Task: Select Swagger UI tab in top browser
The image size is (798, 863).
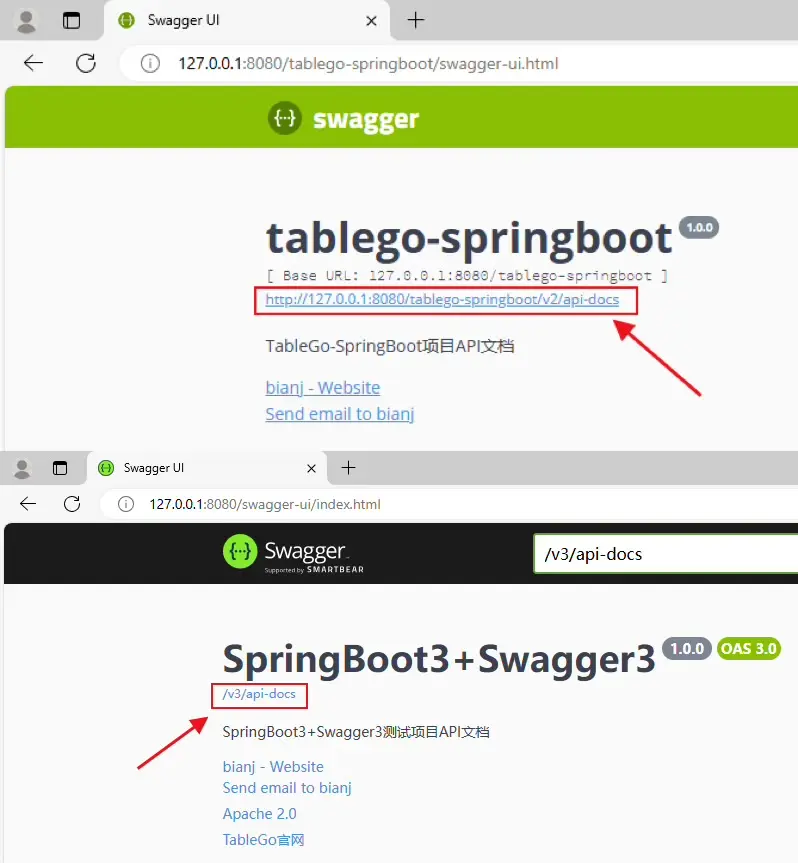Action: pyautogui.click(x=247, y=20)
